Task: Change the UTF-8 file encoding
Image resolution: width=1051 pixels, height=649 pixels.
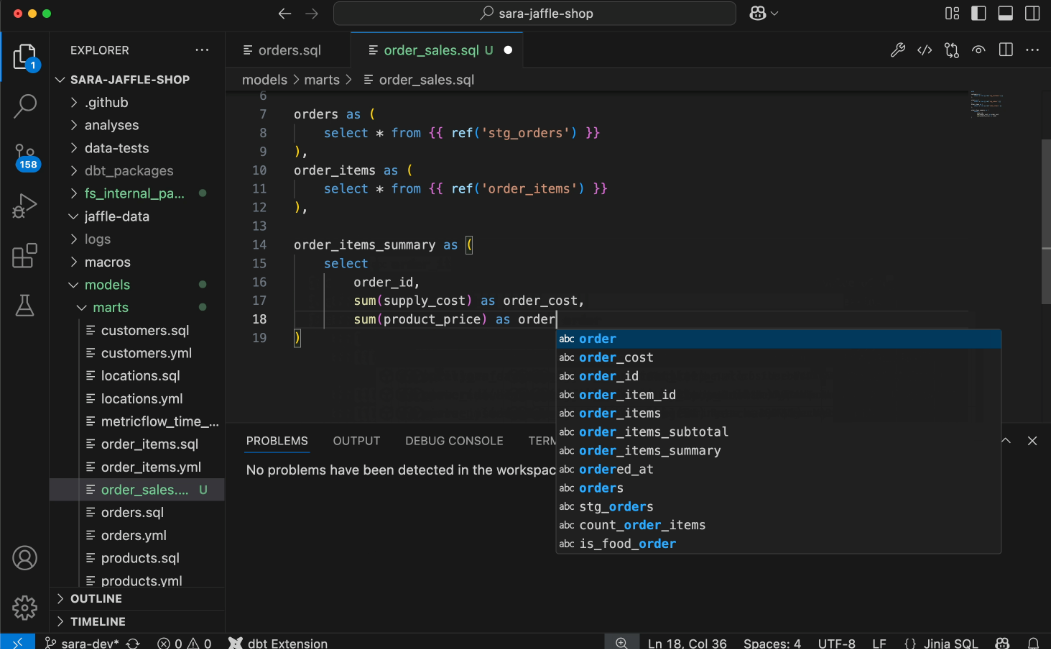Action: (x=837, y=643)
